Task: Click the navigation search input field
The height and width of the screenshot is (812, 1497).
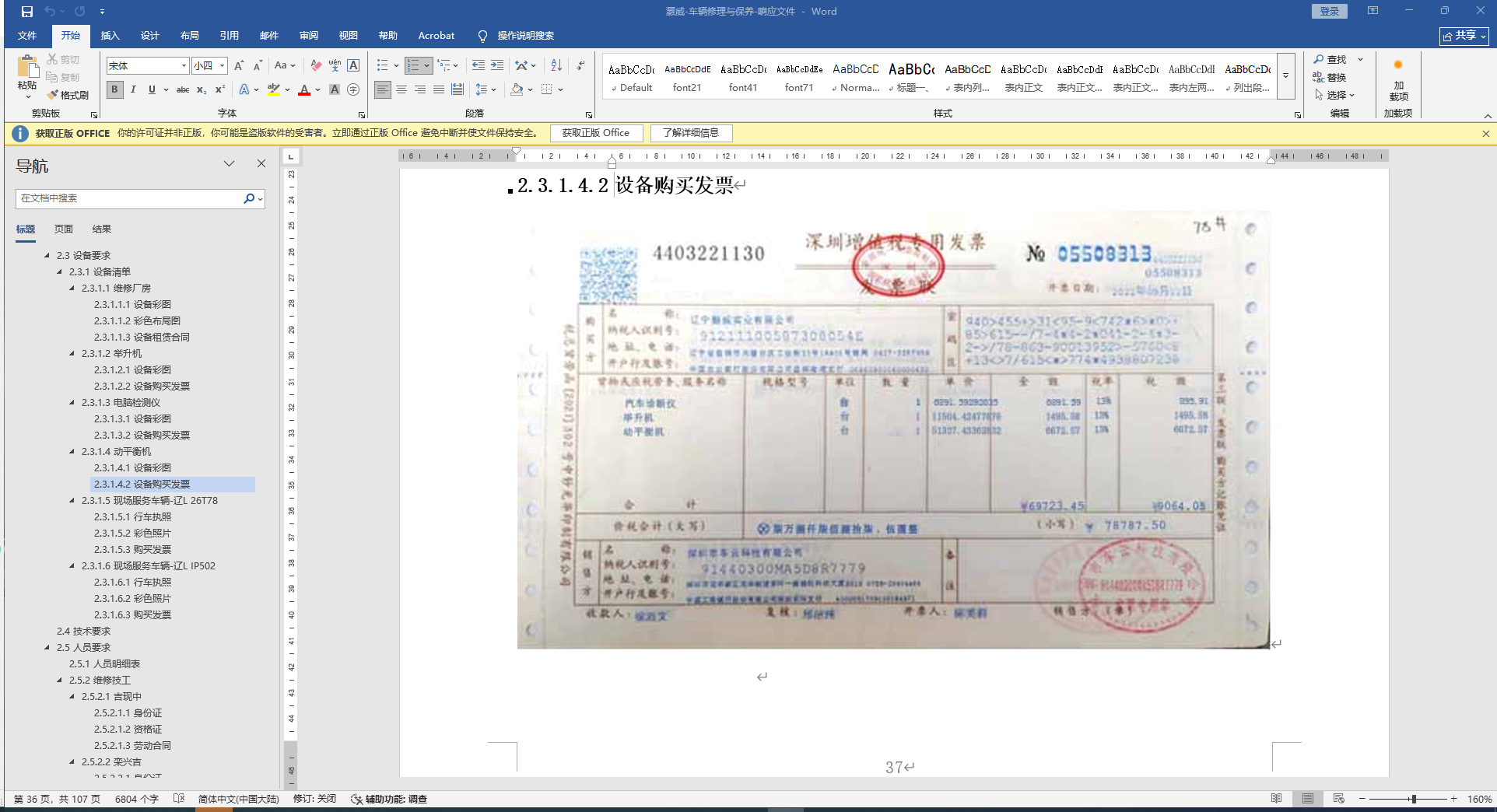Action: click(x=129, y=198)
